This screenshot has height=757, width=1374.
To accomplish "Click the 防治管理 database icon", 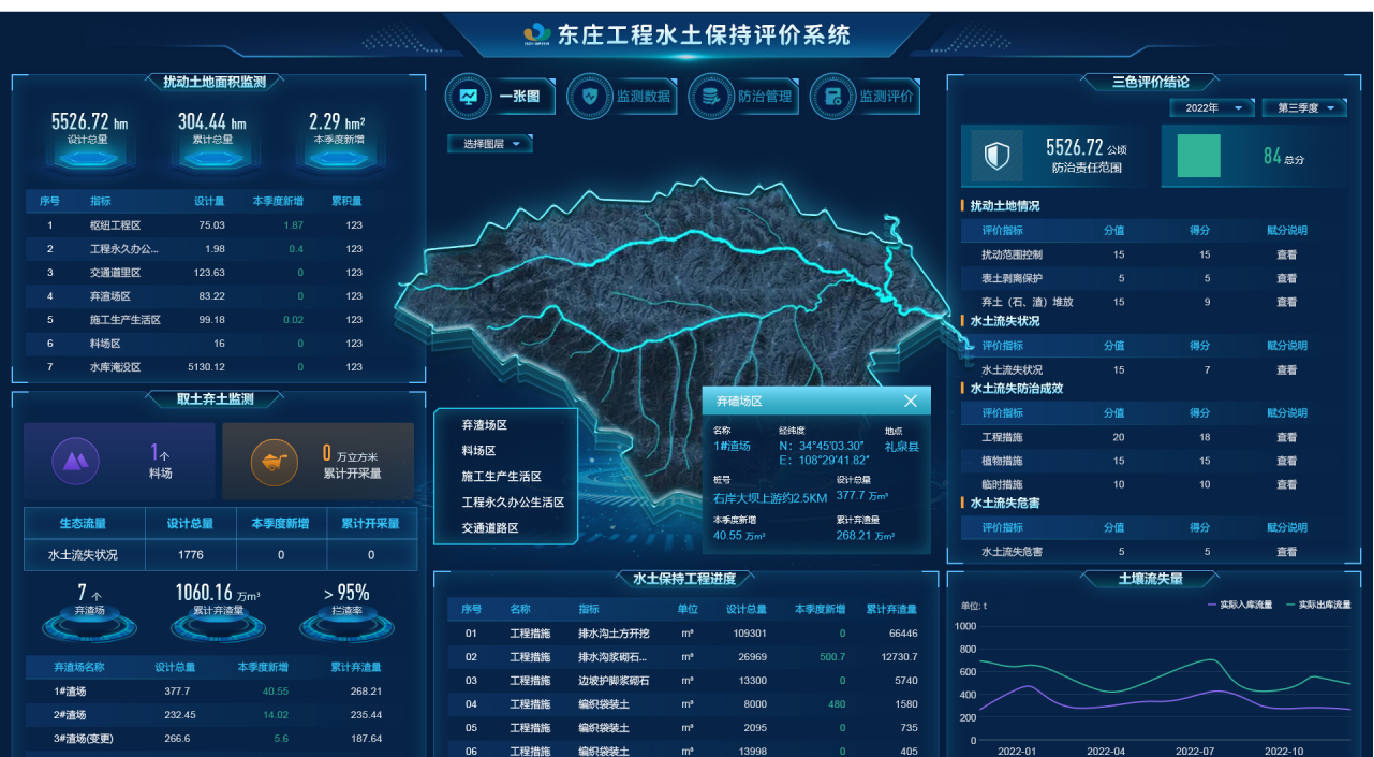I will click(x=711, y=97).
